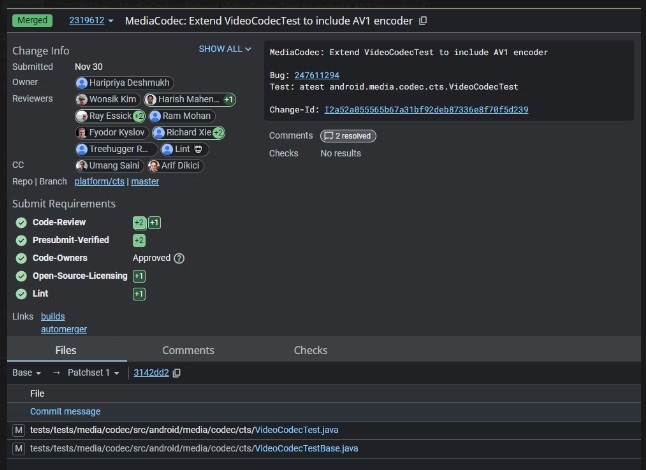Viewport: 646px width, 470px height.
Task: Click the Open-Source-Licensing +1 vote chip
Action: coord(139,276)
